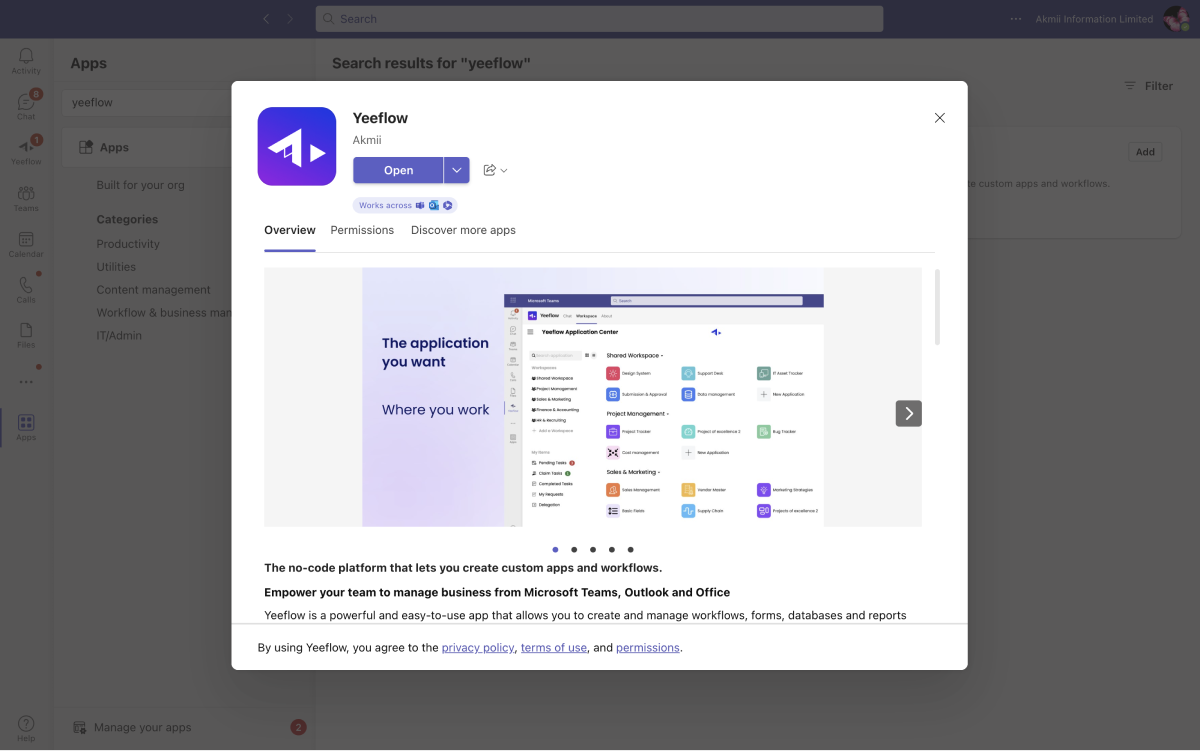Open Calls from the sidebar
Image resolution: width=1200 pixels, height=751 pixels.
[x=25, y=287]
